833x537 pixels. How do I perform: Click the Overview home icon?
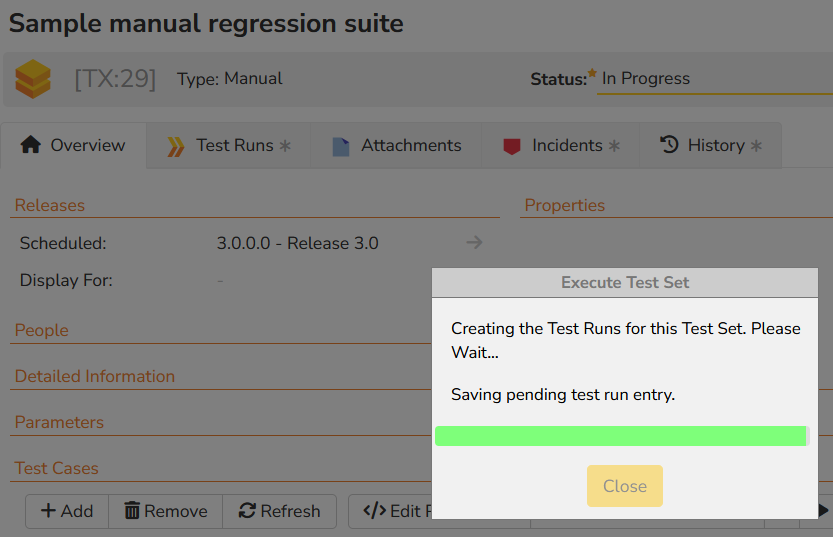pos(30,146)
